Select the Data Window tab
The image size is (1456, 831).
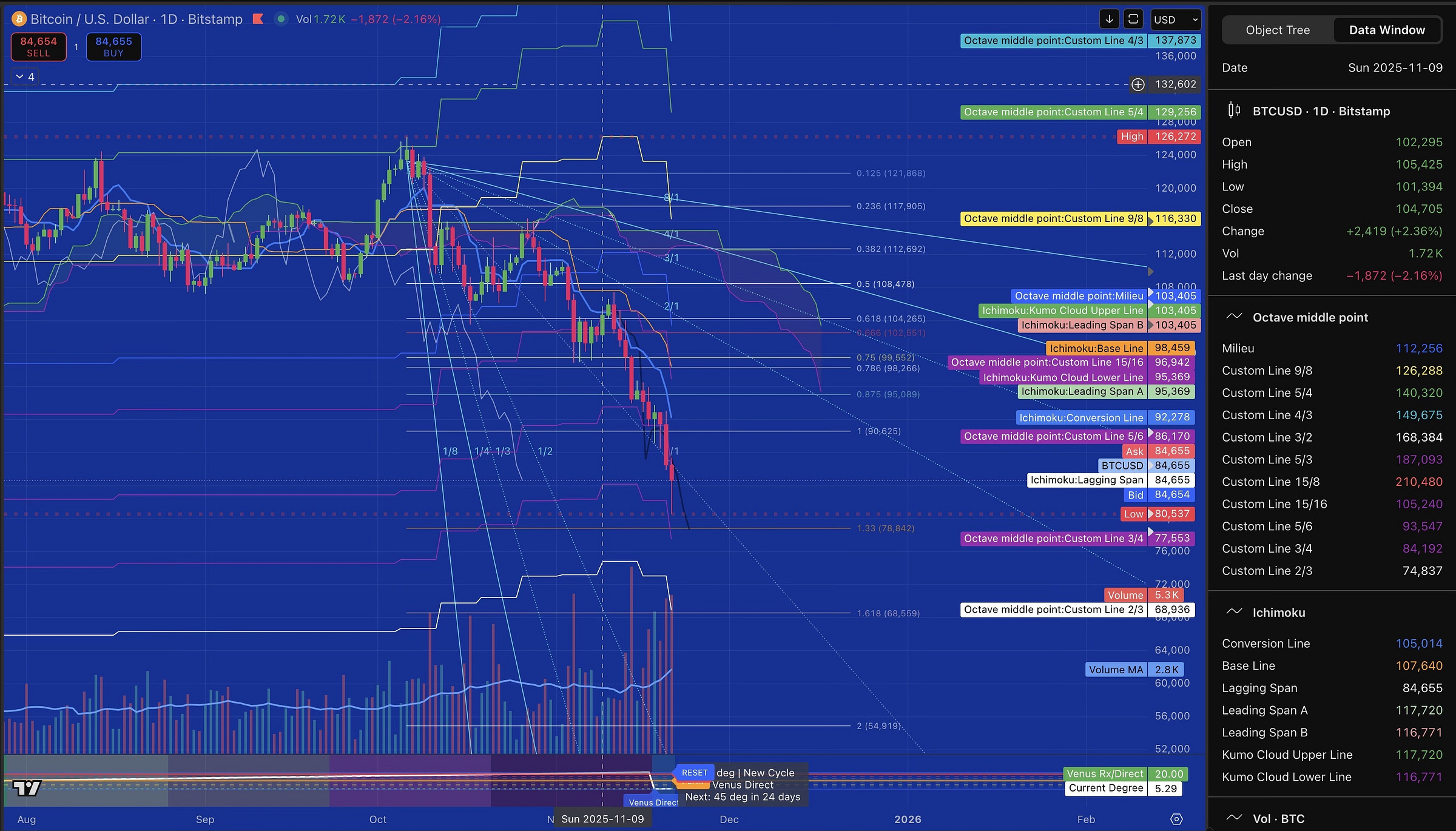pos(1386,30)
